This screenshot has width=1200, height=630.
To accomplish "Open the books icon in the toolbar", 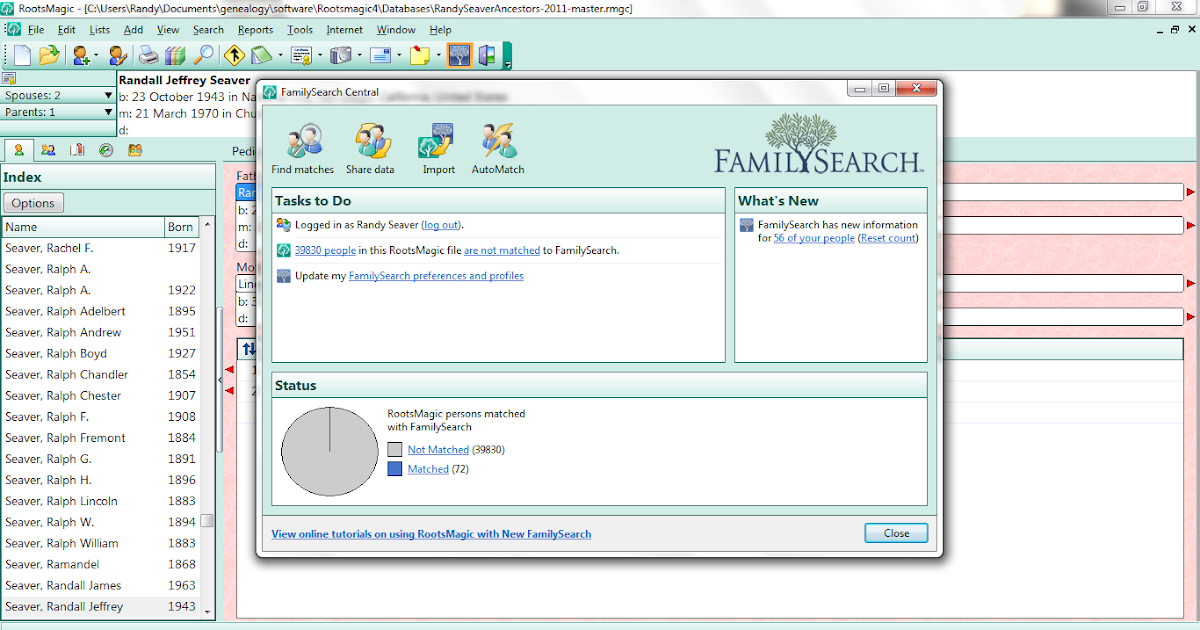I will [x=175, y=55].
